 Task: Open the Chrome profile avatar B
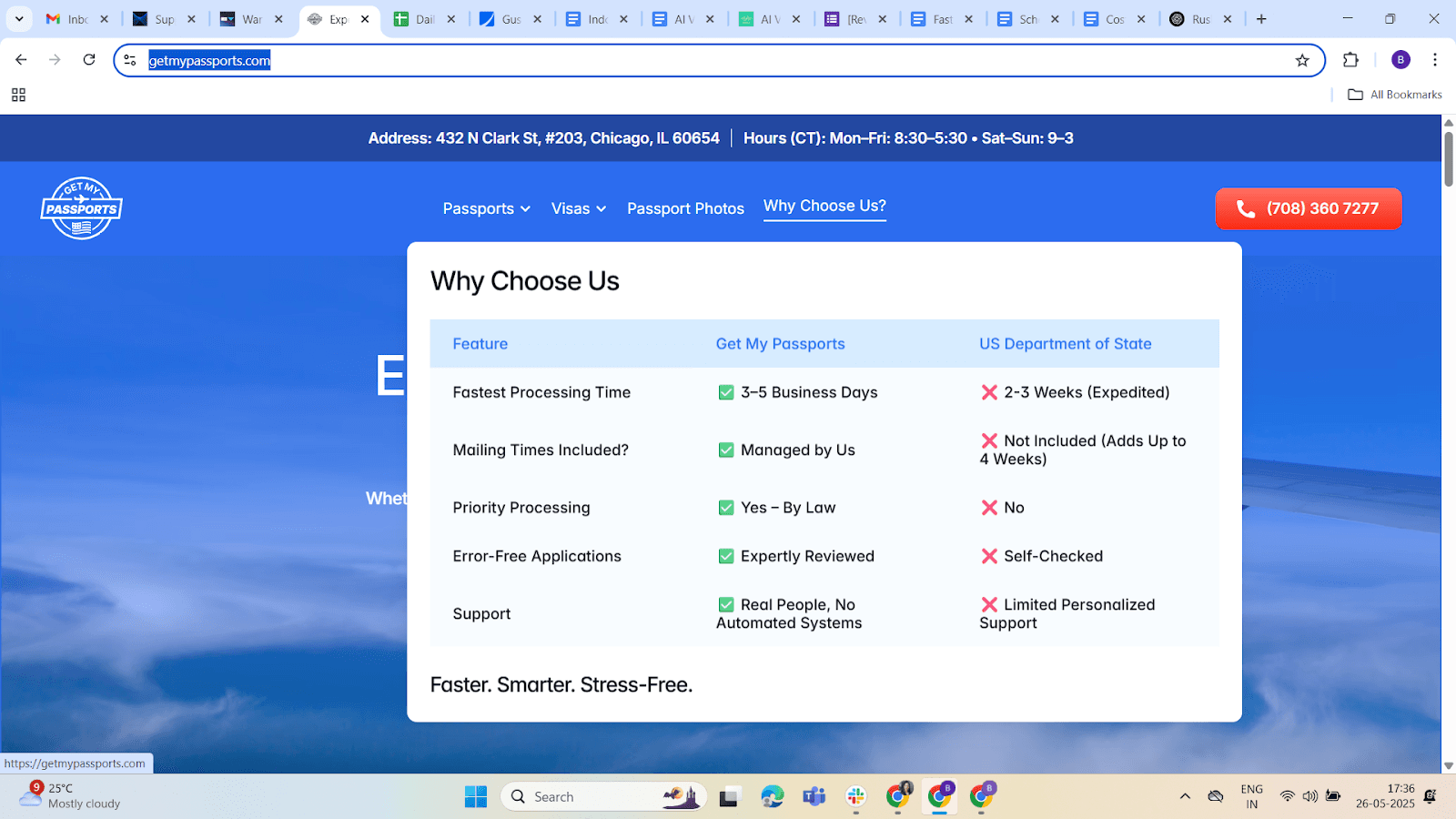click(x=1400, y=60)
